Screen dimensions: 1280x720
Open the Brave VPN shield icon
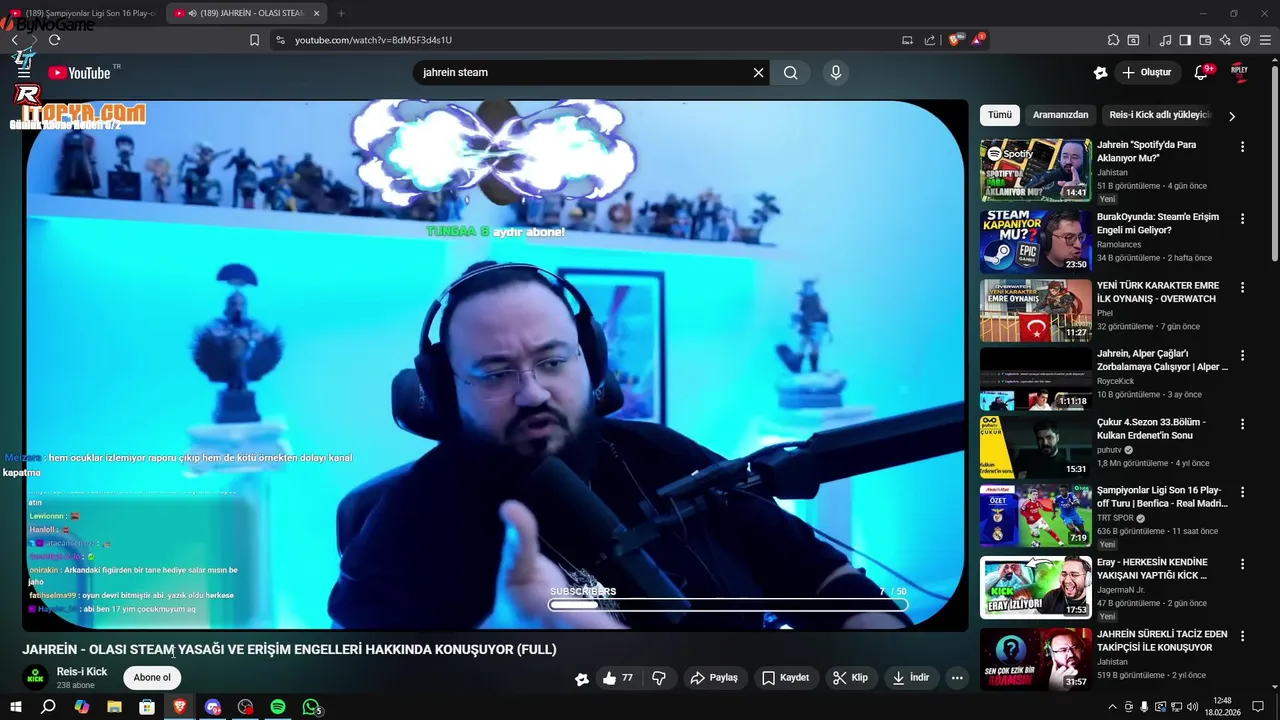pyautogui.click(x=1245, y=40)
